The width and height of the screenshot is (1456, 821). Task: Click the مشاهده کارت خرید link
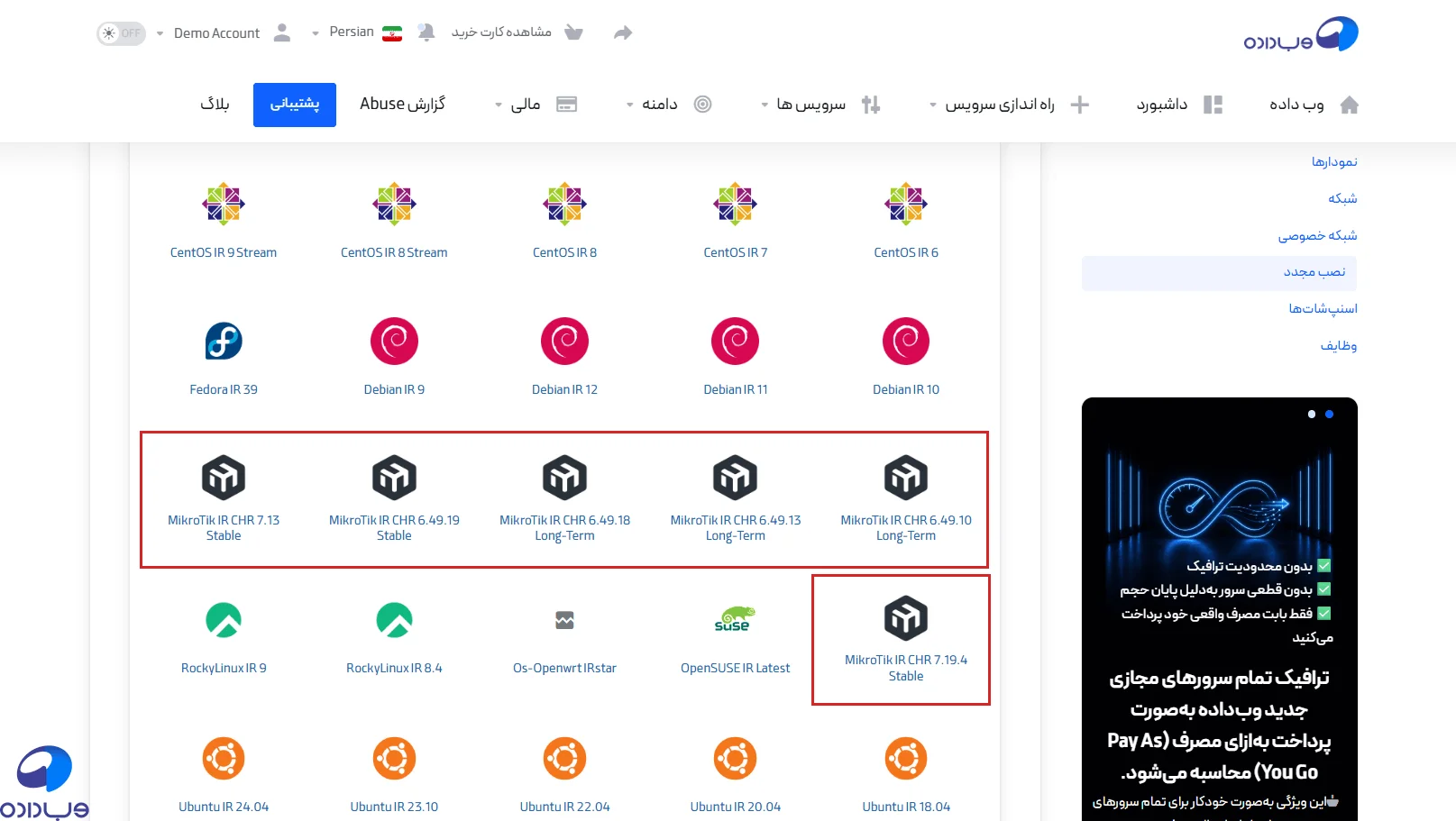pyautogui.click(x=501, y=32)
